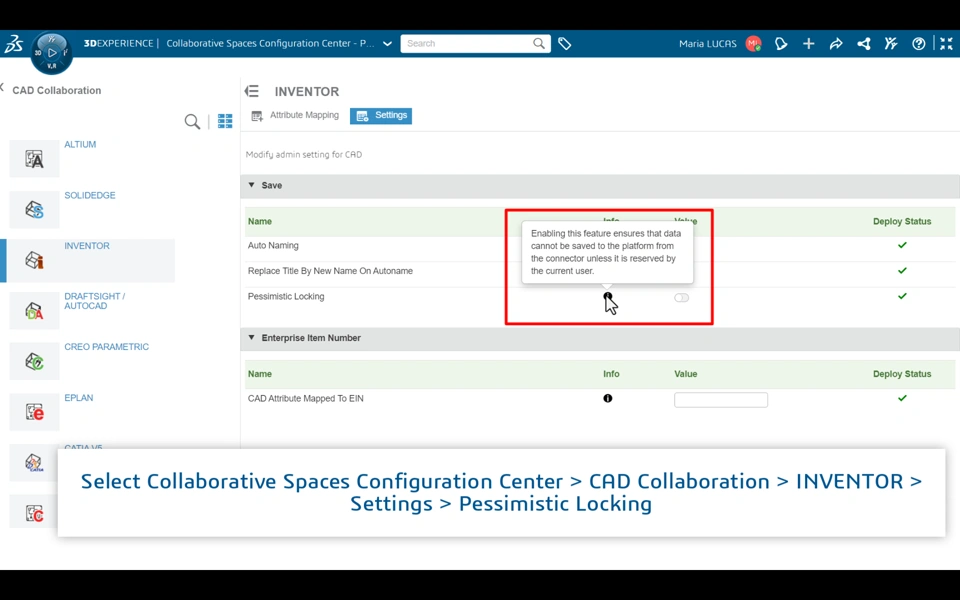Go back using the chevron beside CAD Collaboration
Screen dimensions: 960x600
pos(2,88)
